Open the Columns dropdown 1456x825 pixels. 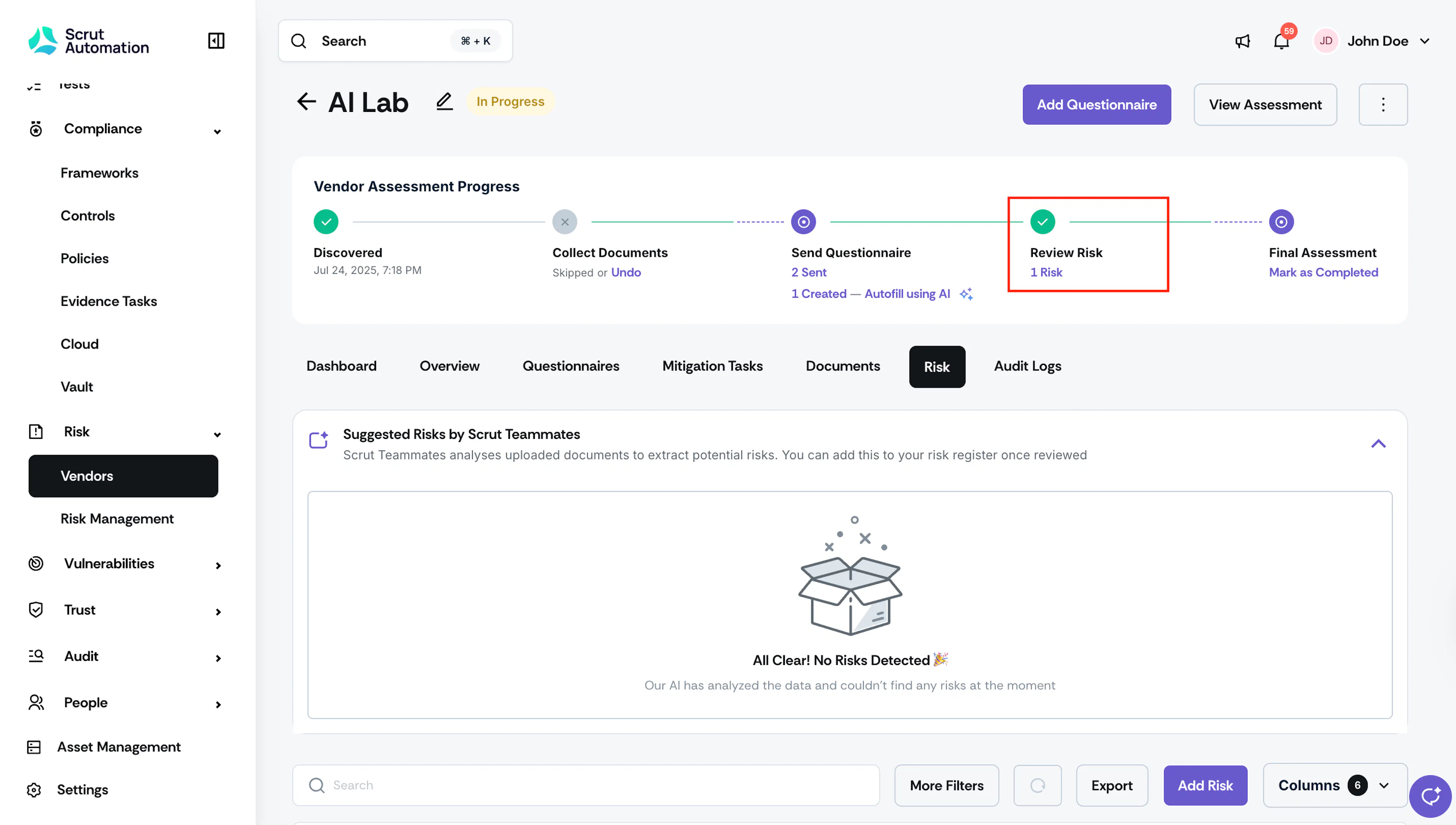[1334, 785]
